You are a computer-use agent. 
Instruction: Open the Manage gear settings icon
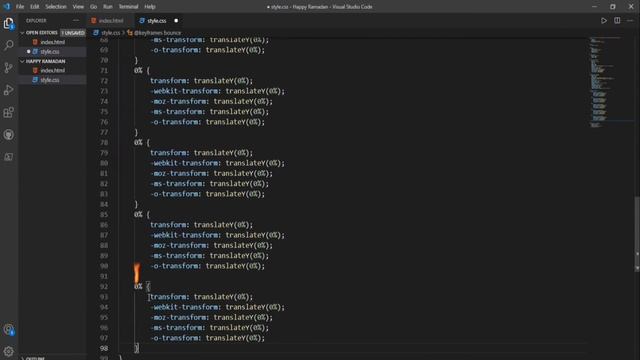click(9, 351)
